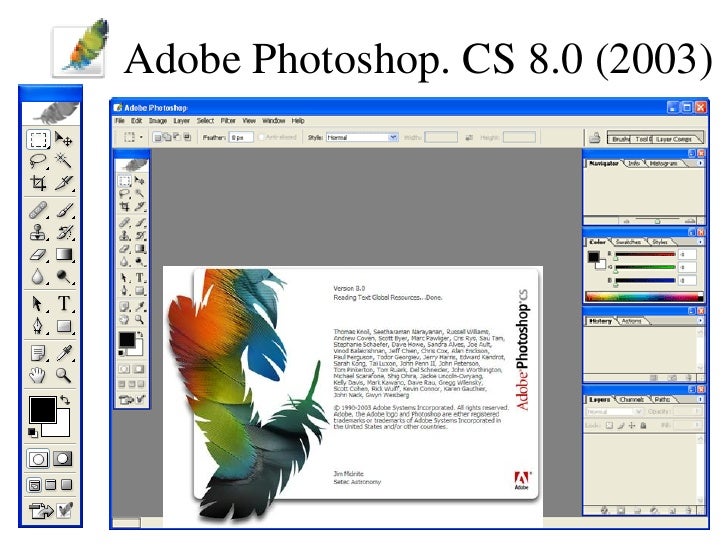Choose the Clone Stamp tool in enlarged toolbox

pos(38,232)
